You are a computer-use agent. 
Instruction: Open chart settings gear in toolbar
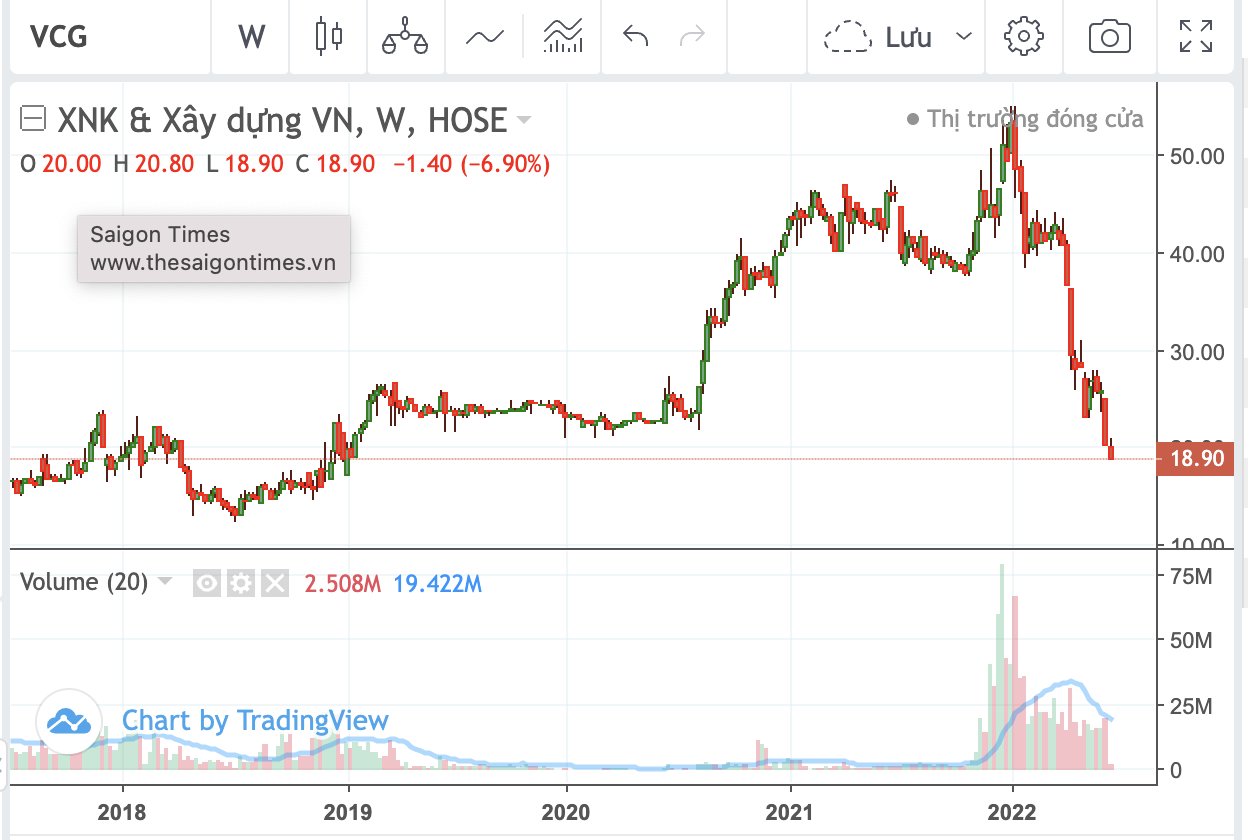point(1023,37)
